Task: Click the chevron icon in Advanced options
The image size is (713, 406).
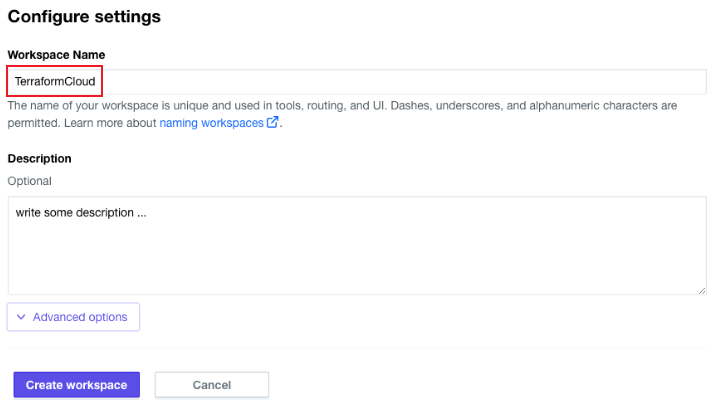Action: [20, 317]
